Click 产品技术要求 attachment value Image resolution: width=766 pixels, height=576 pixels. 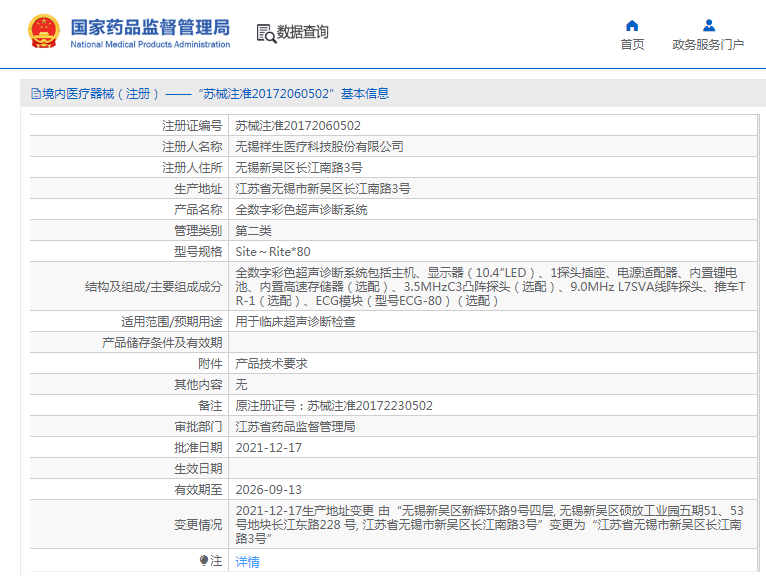click(272, 364)
